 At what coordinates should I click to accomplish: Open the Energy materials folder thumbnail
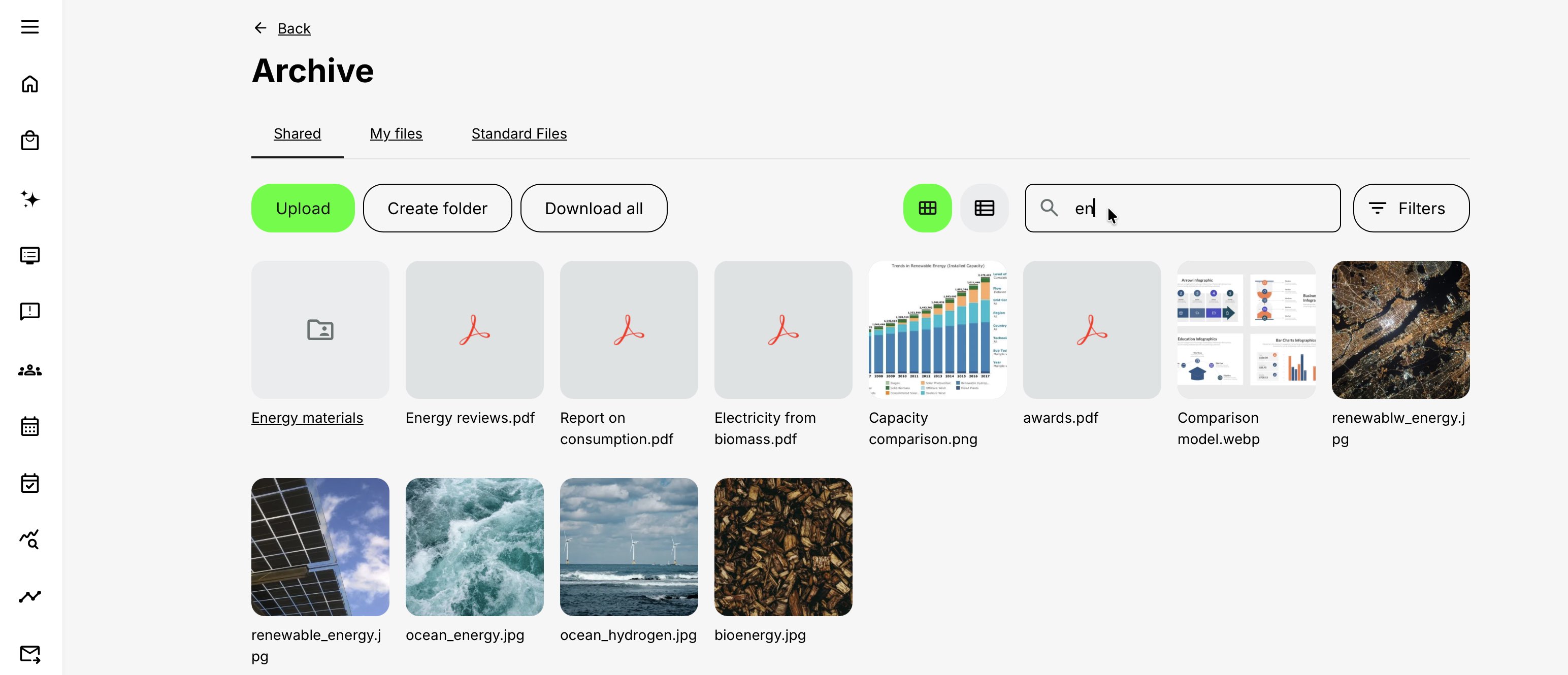coord(320,330)
